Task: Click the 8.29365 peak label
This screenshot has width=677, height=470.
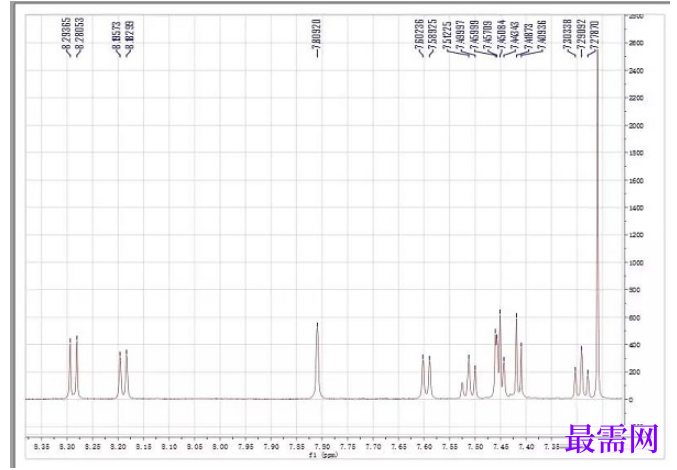Action: [66, 35]
